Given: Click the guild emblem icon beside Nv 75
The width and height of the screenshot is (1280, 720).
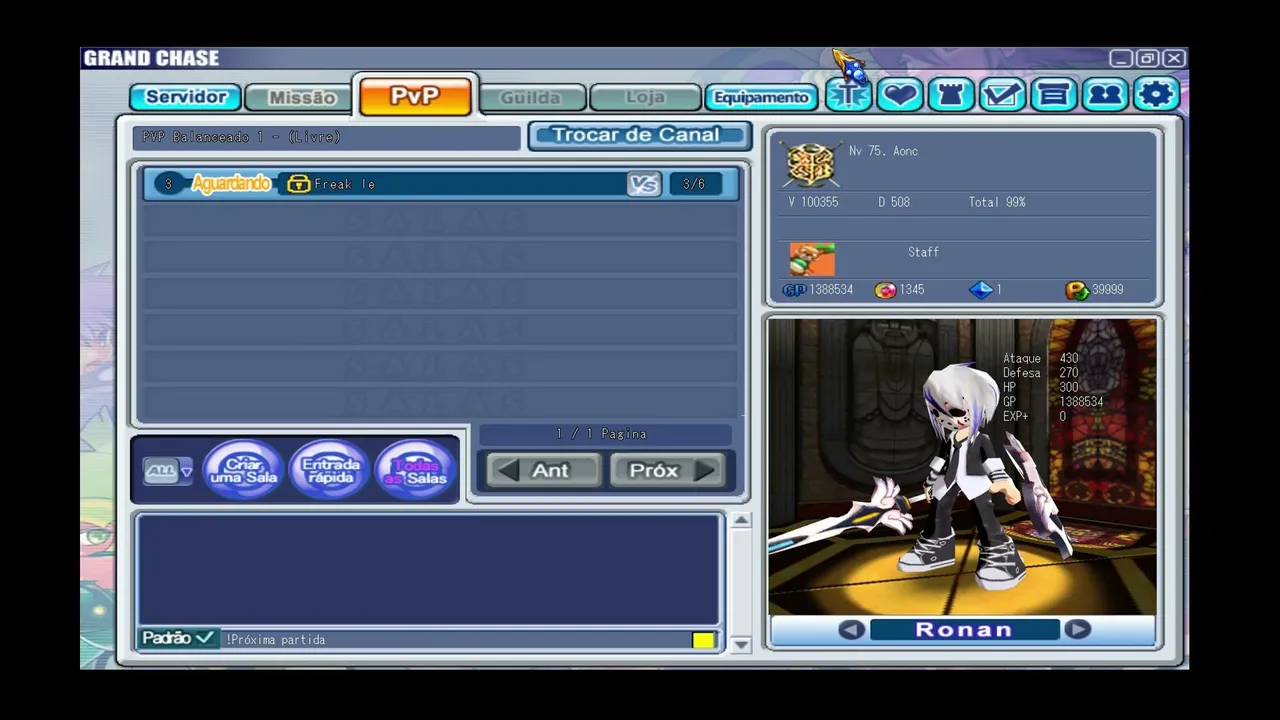Looking at the screenshot, I should coord(809,164).
